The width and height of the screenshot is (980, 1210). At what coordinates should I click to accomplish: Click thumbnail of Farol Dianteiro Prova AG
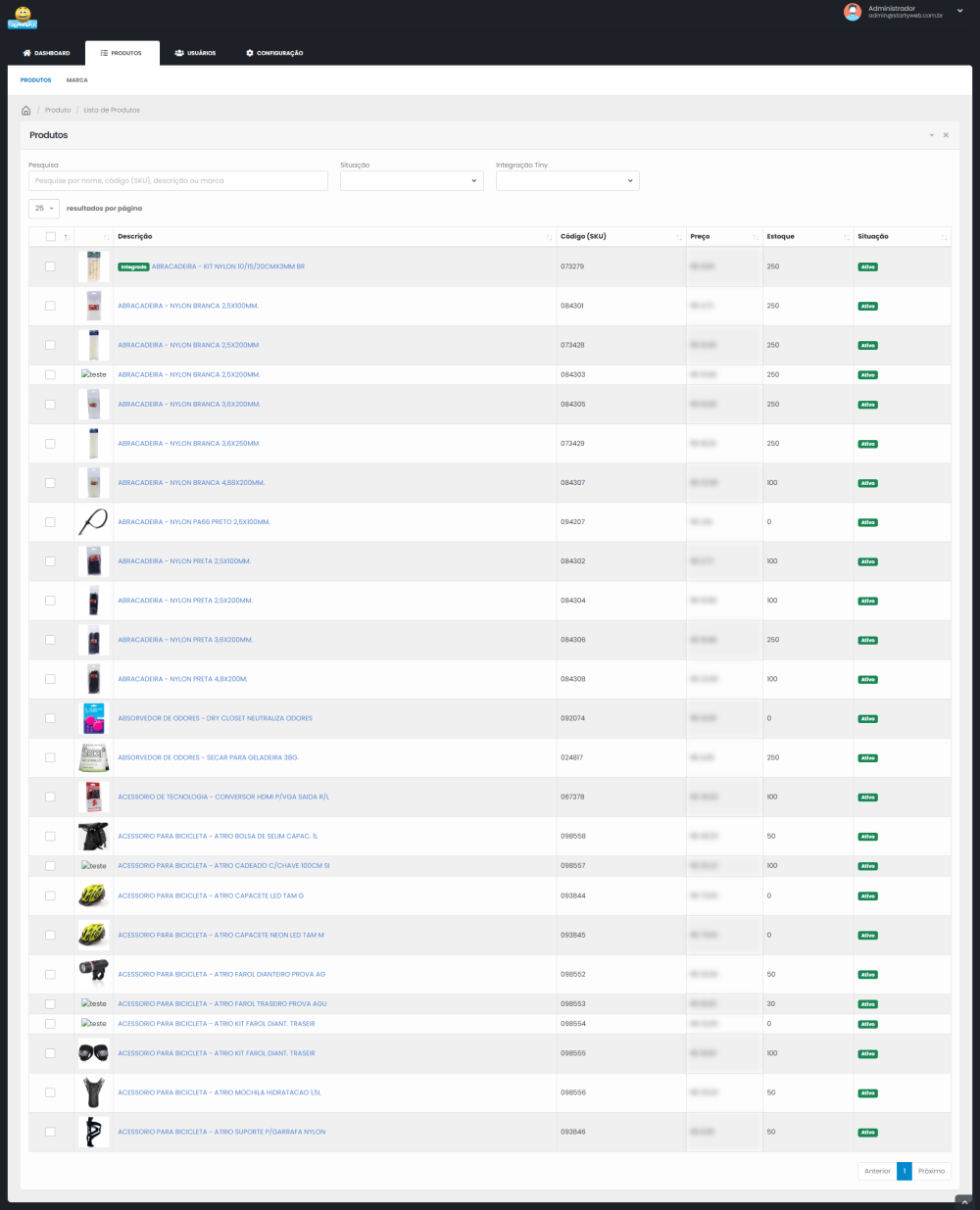pos(93,974)
